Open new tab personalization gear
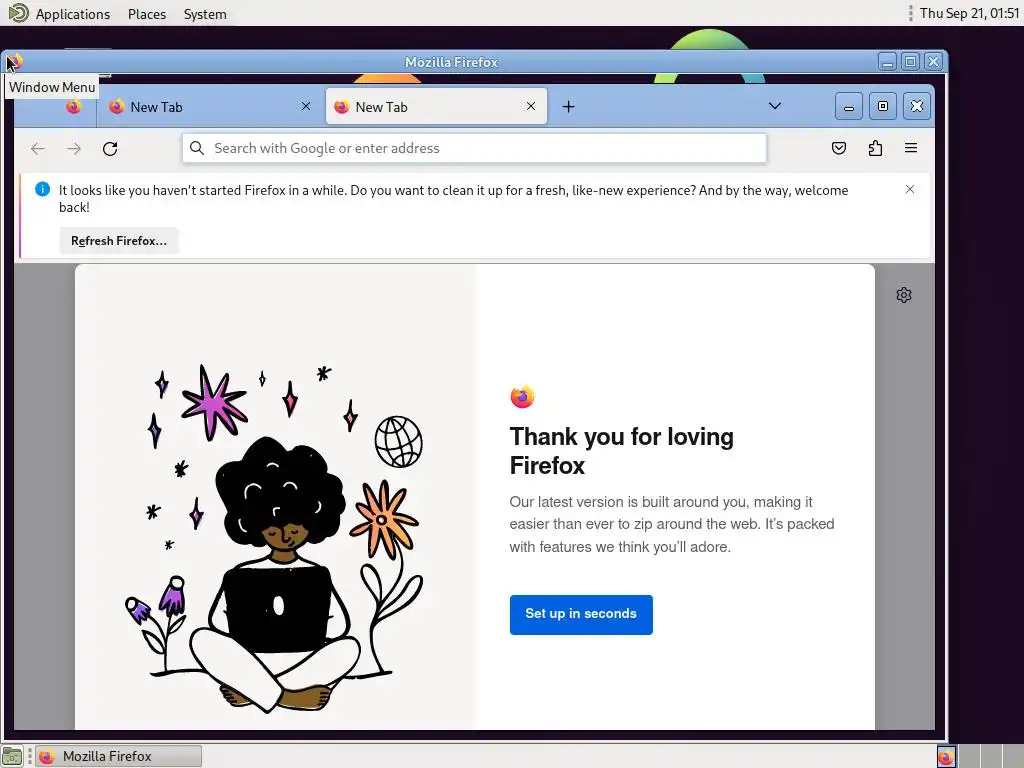Viewport: 1024px width, 768px height. pos(904,295)
